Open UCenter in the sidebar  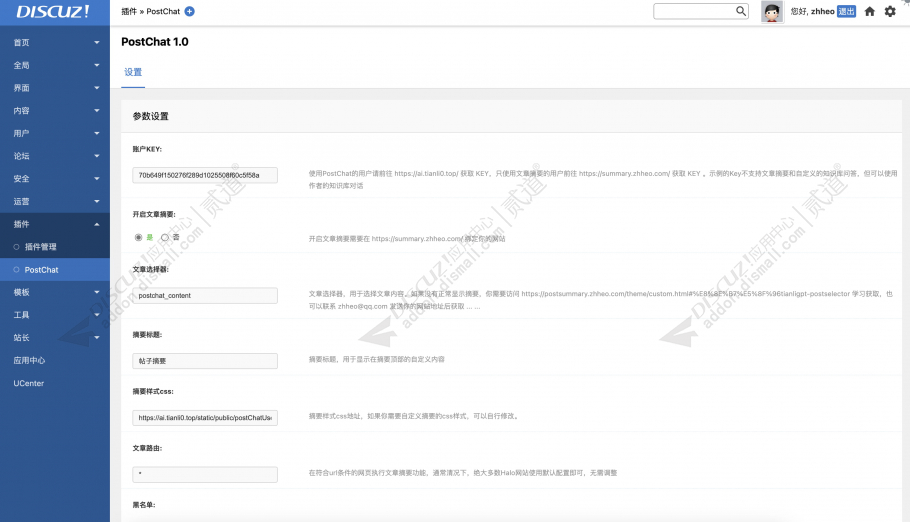click(55, 383)
